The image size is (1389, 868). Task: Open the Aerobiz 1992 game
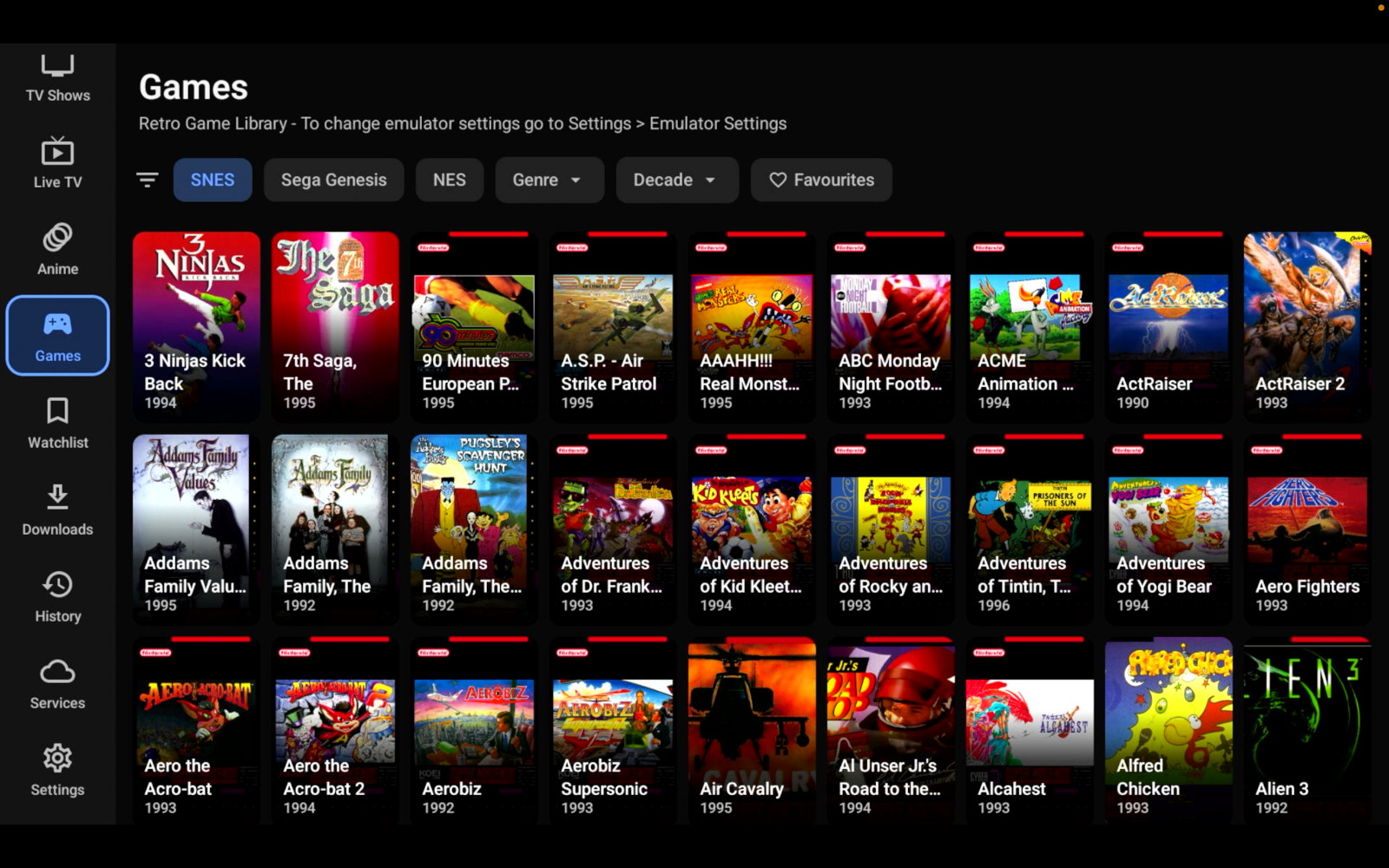[x=474, y=731]
